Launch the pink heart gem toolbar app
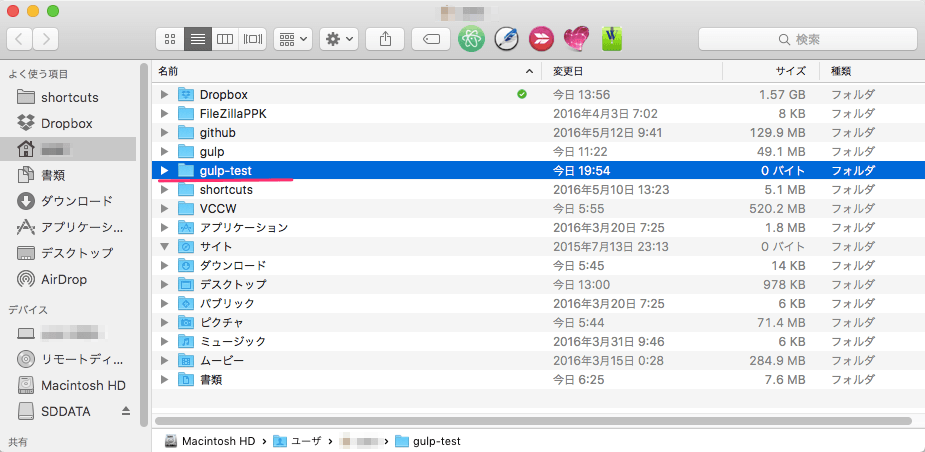Image resolution: width=925 pixels, height=452 pixels. (x=576, y=39)
